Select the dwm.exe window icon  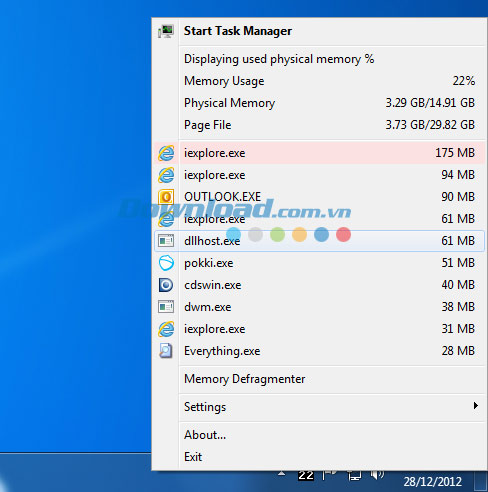tap(166, 307)
